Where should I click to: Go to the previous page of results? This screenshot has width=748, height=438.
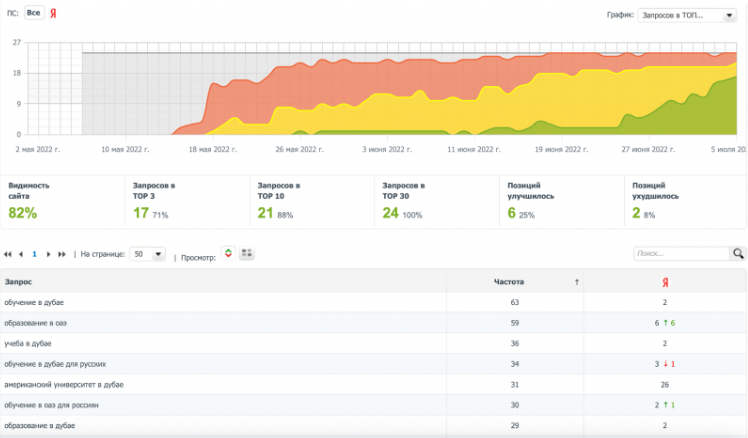21,254
